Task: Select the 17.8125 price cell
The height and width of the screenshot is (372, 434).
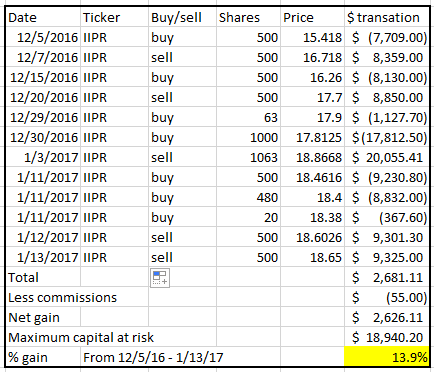Action: click(x=312, y=137)
